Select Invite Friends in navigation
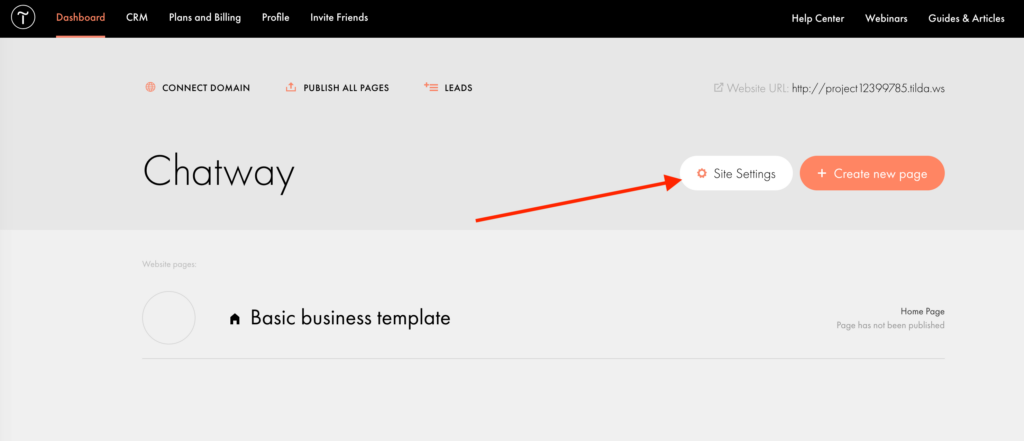Screen dimensions: 1024x441 [339, 18]
